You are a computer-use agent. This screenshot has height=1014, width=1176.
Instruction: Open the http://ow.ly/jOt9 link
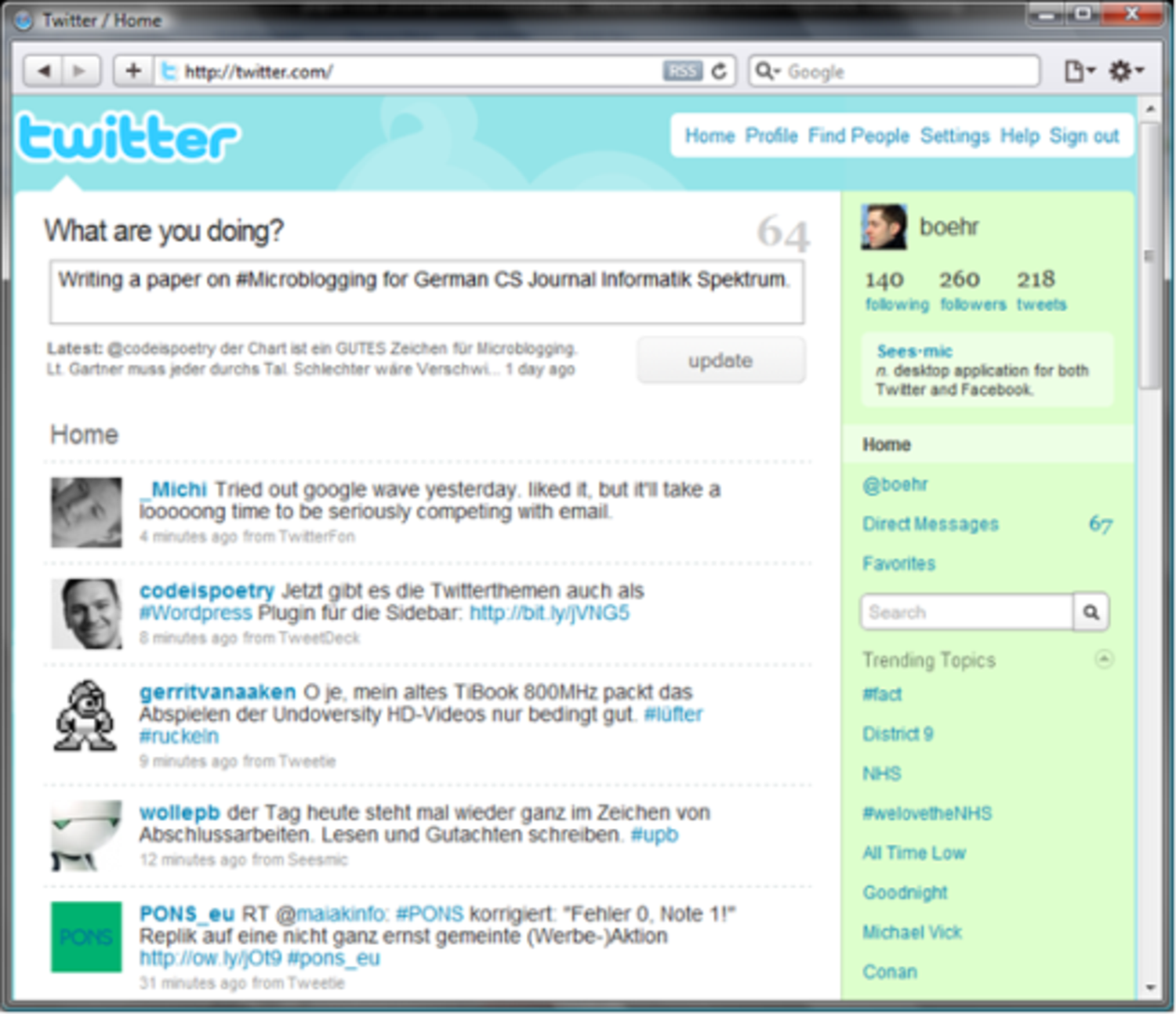pyautogui.click(x=210, y=958)
